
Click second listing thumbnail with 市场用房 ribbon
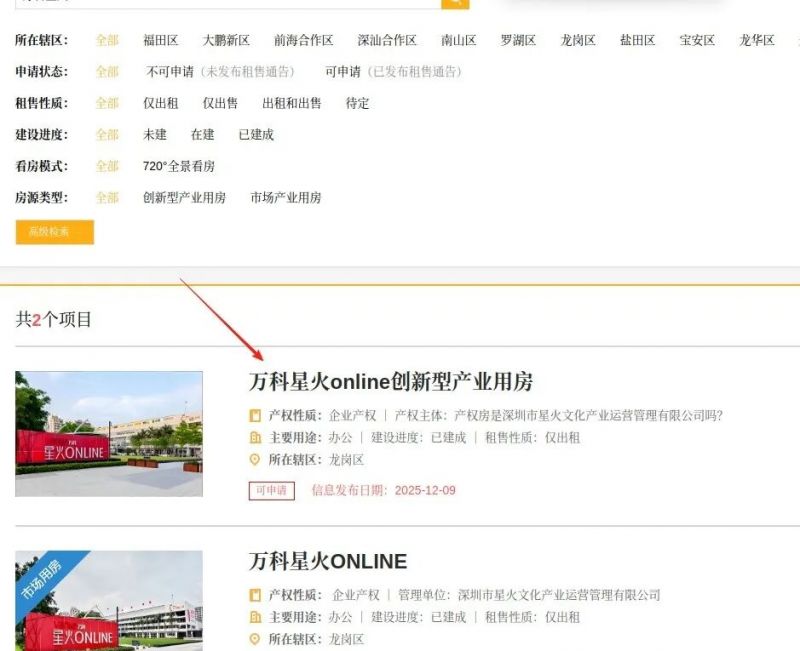[109, 600]
